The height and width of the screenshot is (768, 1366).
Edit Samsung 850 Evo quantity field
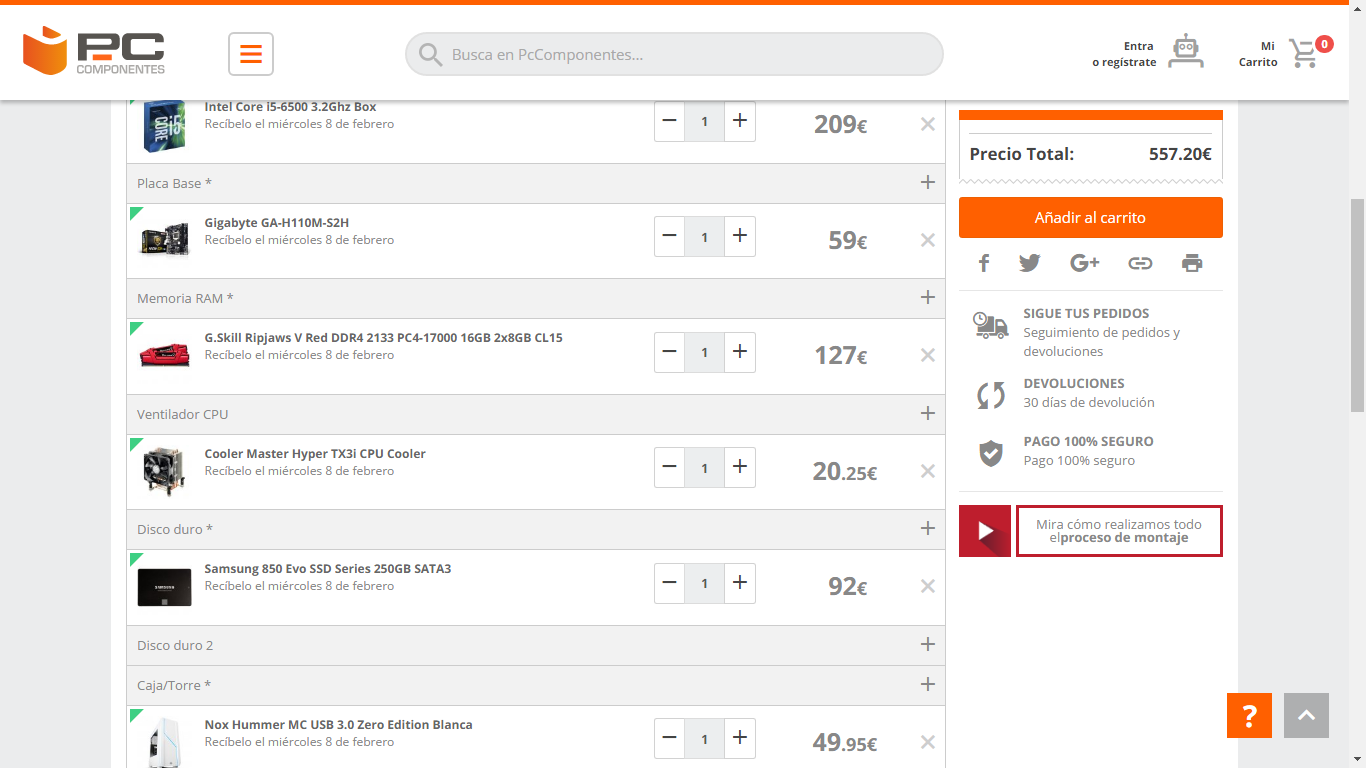pyautogui.click(x=705, y=583)
